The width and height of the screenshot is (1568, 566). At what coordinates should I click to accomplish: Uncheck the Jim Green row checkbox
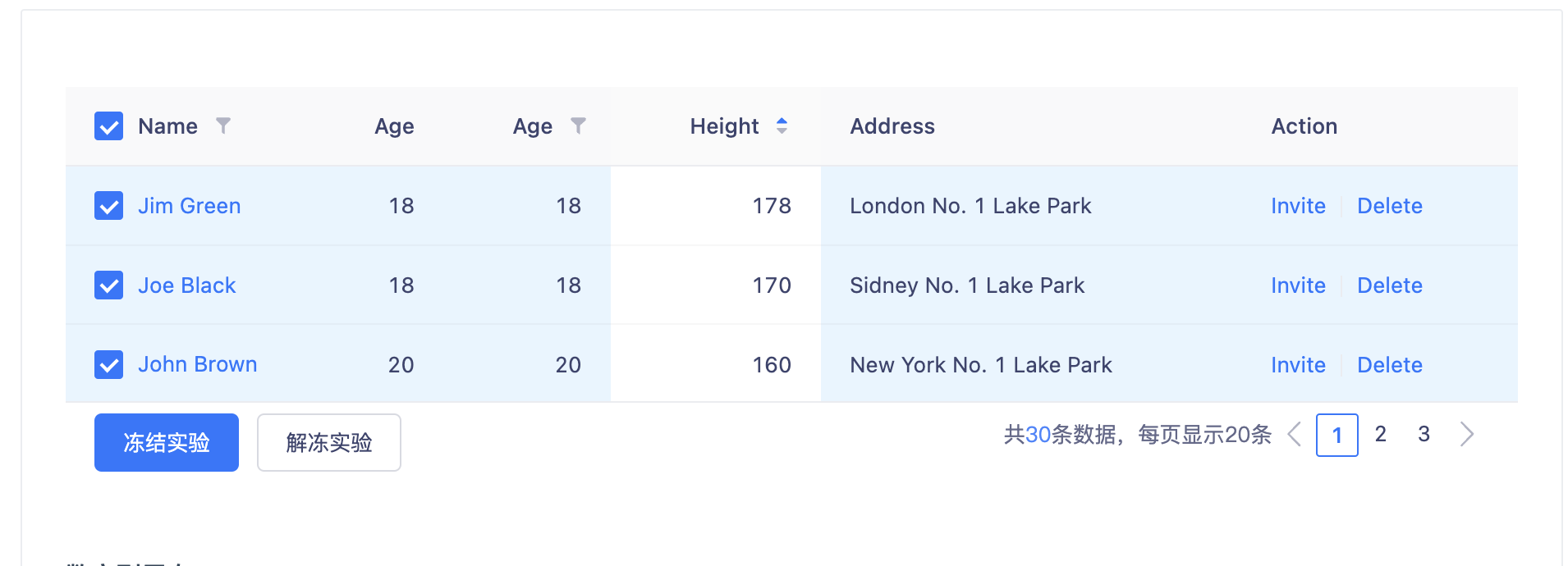click(x=108, y=206)
